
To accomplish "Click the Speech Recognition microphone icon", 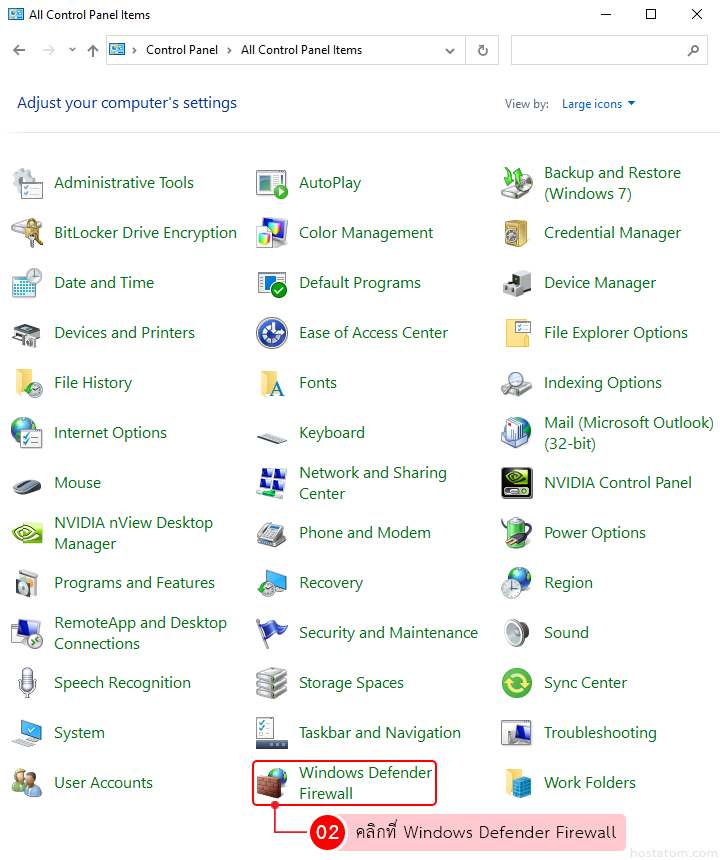I will 27,683.
